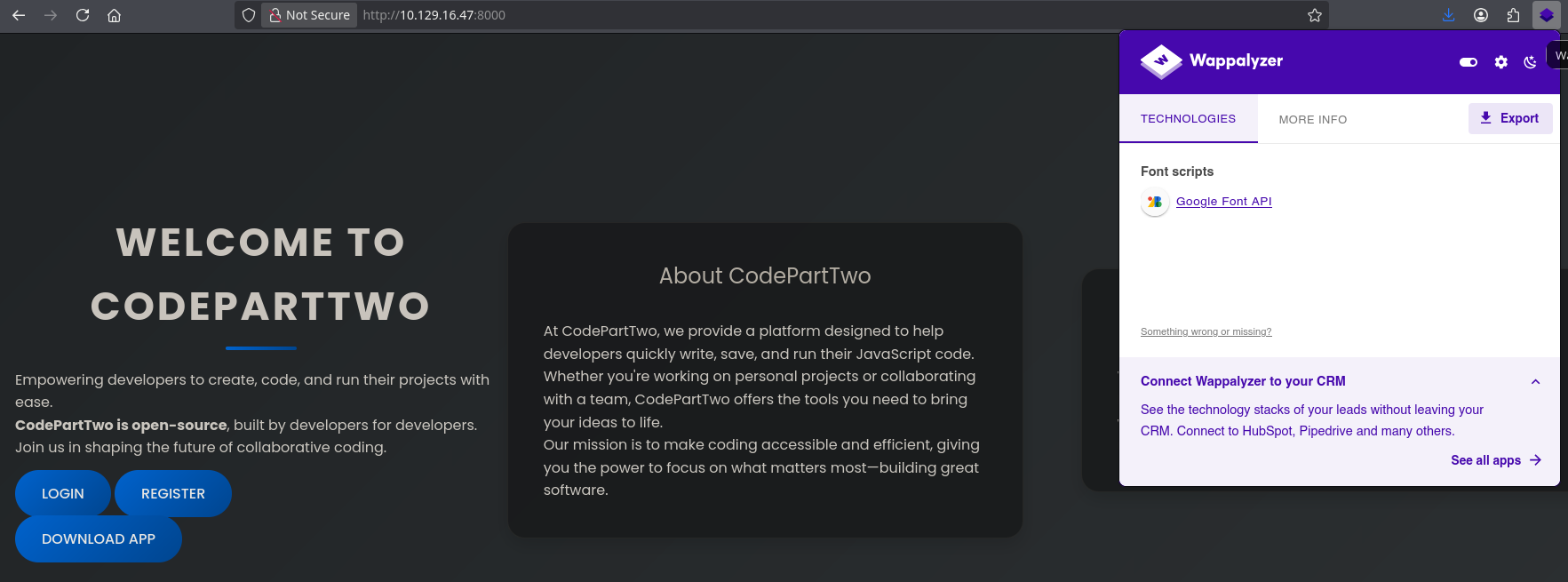Screen dimensions: 1568x582
Task: Switch to the More Info tab
Action: pos(1312,119)
